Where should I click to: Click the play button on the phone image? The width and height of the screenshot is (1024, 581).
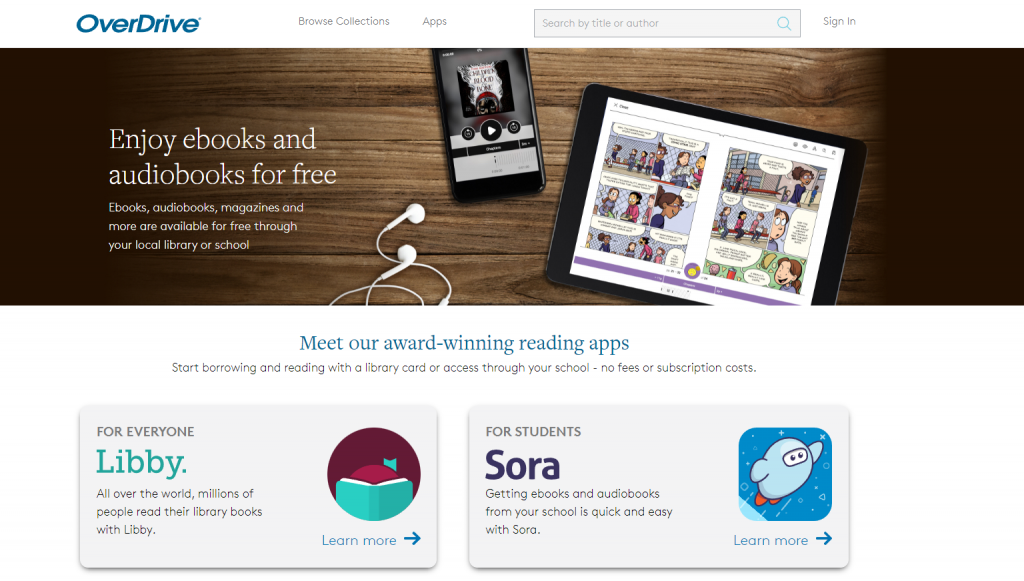[x=491, y=131]
